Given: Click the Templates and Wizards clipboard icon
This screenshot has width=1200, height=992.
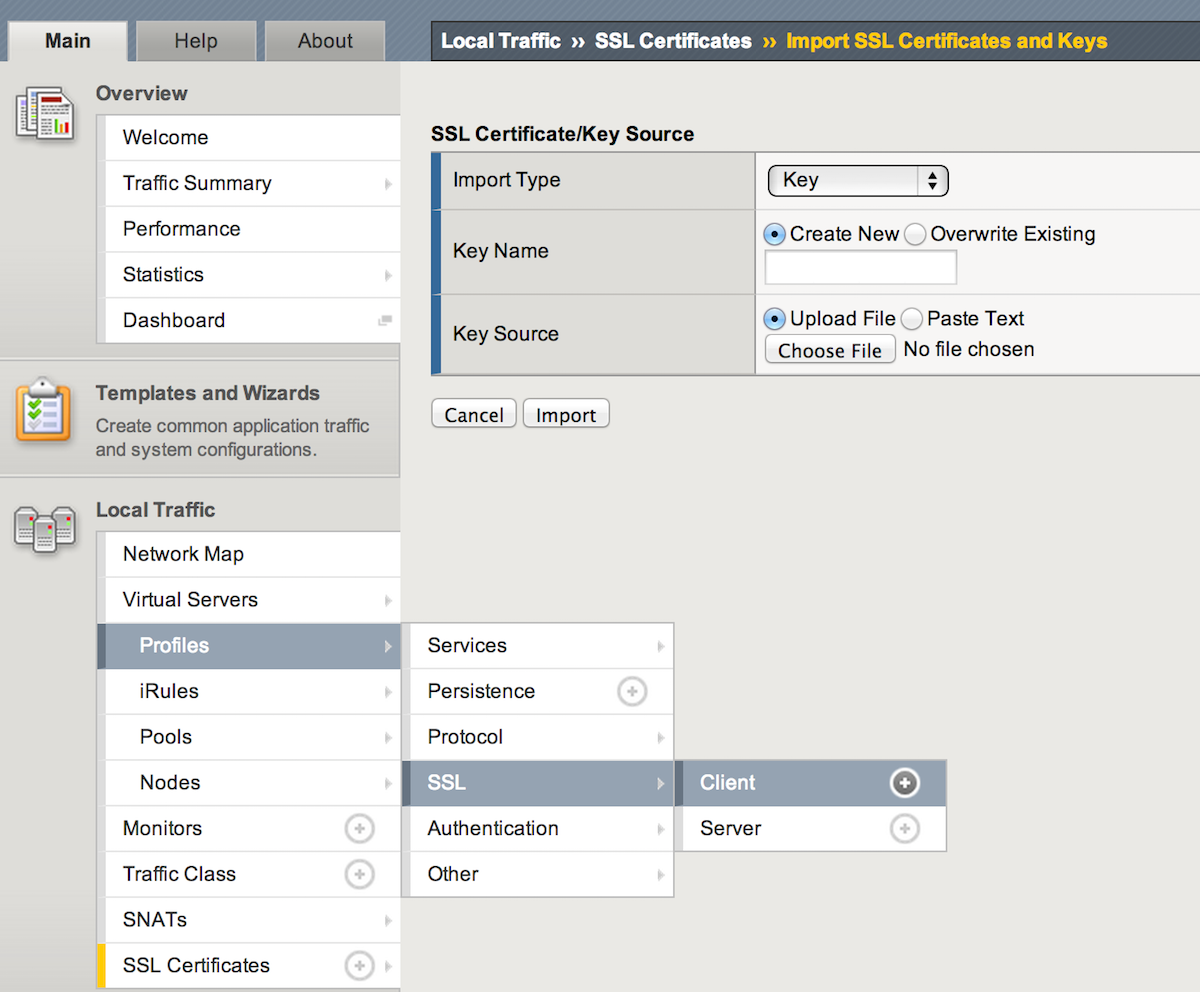Looking at the screenshot, I should click(x=43, y=409).
